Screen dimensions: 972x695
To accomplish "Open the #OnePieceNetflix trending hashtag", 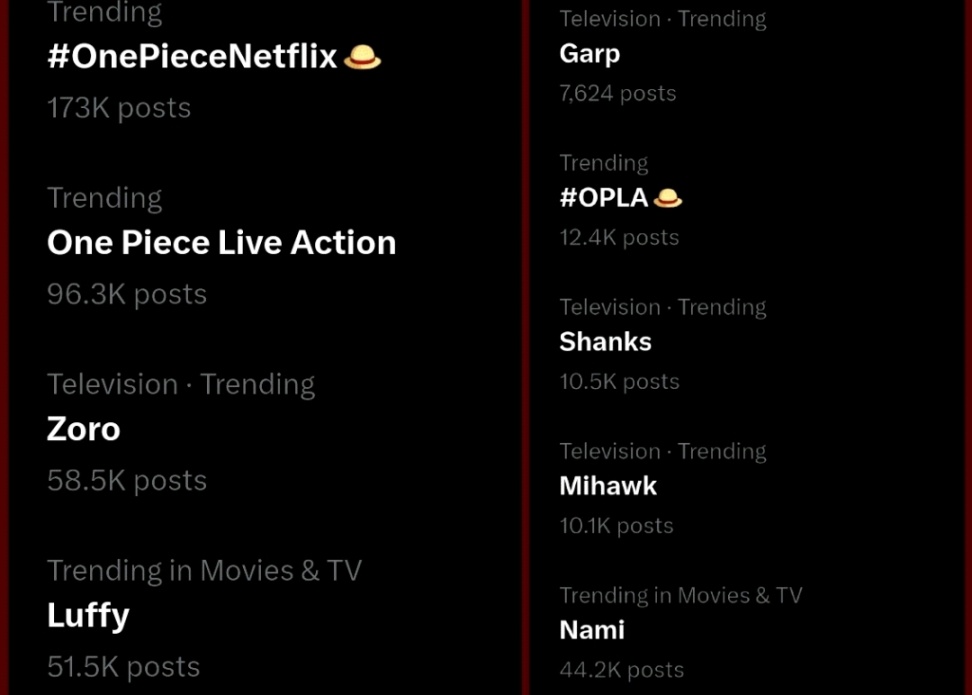I will click(x=192, y=57).
